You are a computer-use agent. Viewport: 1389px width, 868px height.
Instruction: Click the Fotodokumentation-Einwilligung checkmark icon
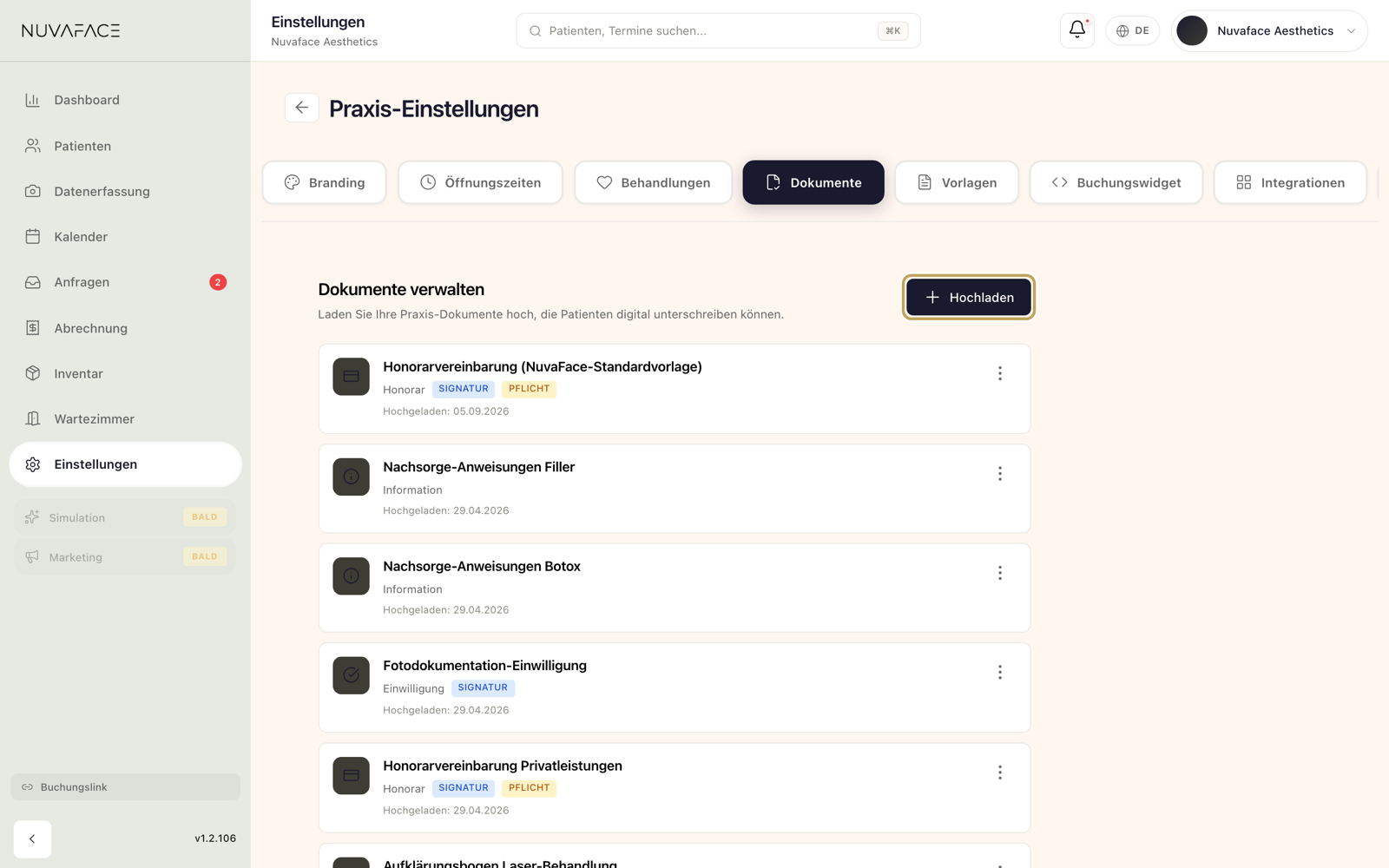351,675
